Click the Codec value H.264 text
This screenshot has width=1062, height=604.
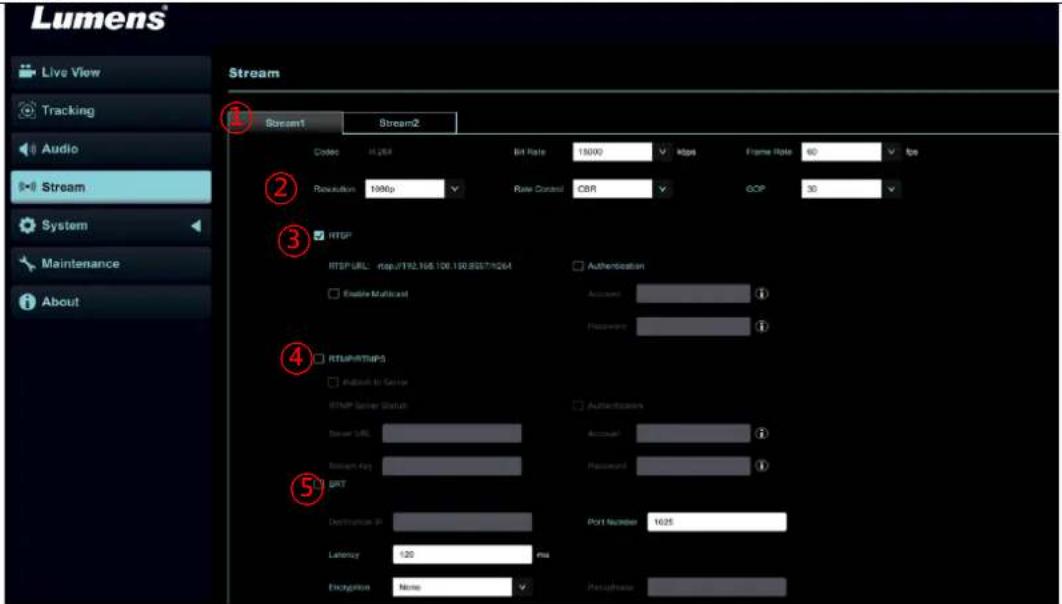tap(381, 152)
